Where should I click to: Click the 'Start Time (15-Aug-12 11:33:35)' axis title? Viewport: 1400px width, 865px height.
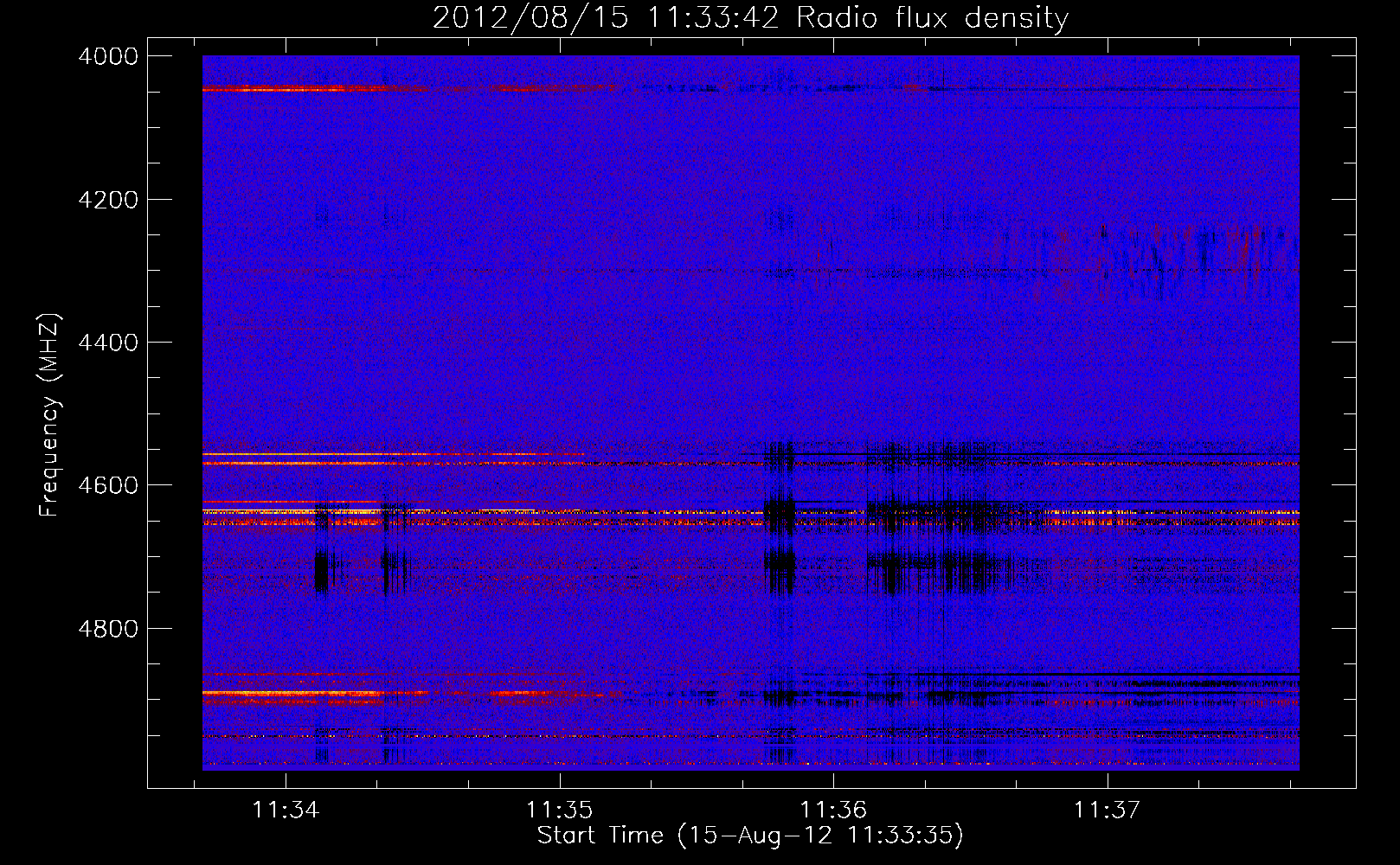tap(750, 836)
